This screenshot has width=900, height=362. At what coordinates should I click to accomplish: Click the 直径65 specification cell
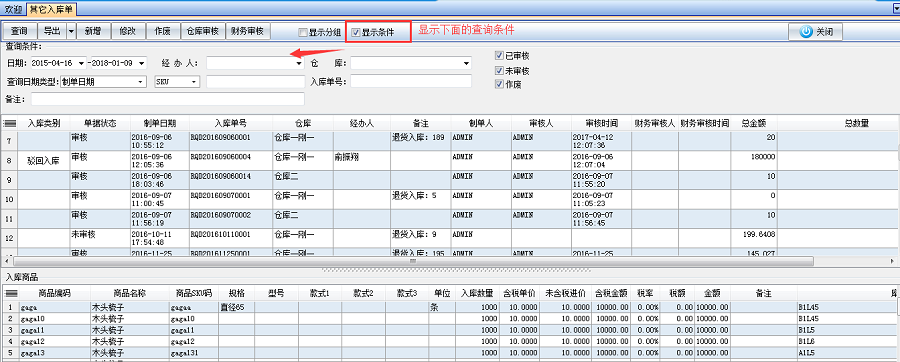point(236,307)
